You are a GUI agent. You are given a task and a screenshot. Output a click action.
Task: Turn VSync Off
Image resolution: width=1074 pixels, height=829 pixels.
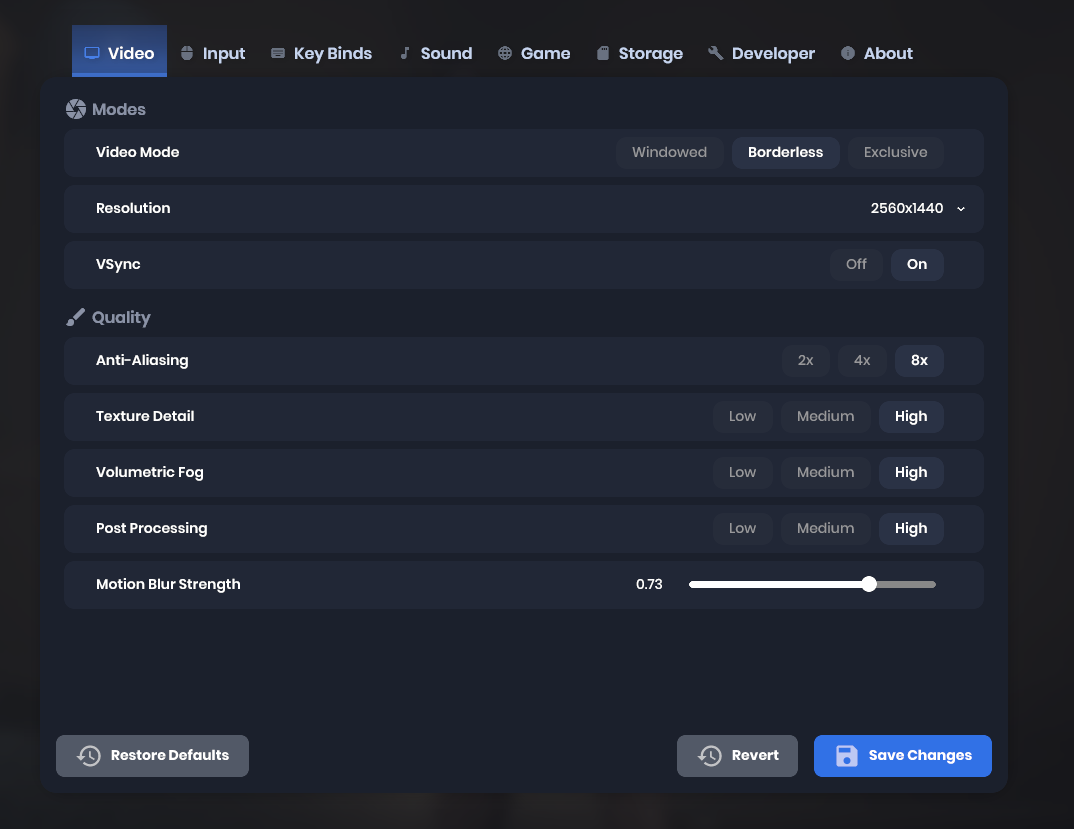856,264
